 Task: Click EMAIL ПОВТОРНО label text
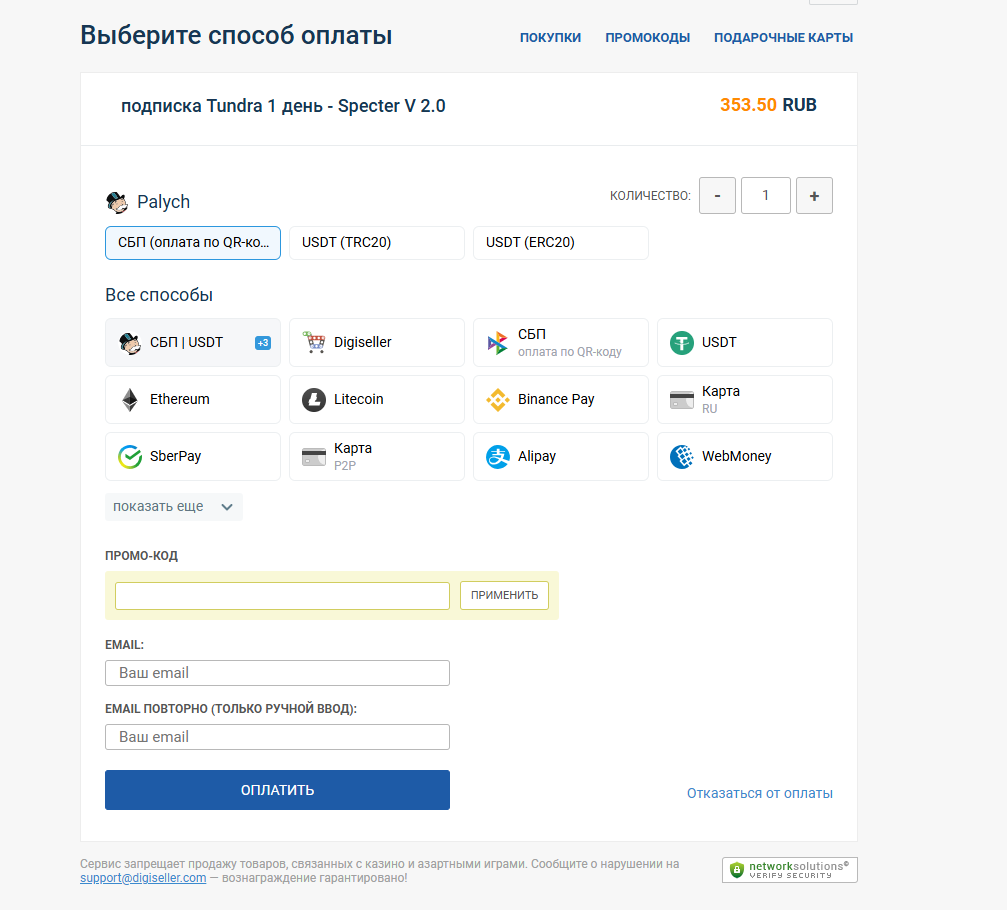[231, 709]
